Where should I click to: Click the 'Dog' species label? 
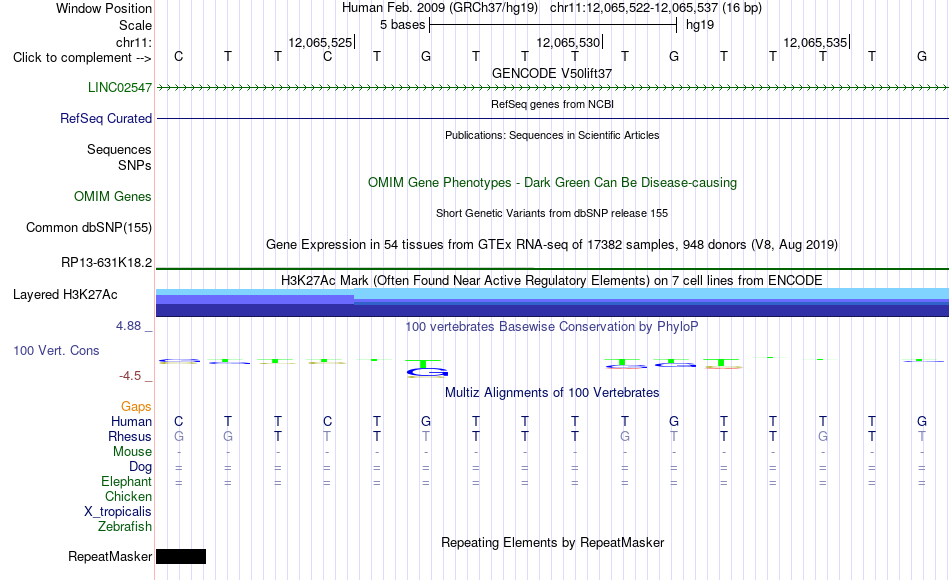140,466
